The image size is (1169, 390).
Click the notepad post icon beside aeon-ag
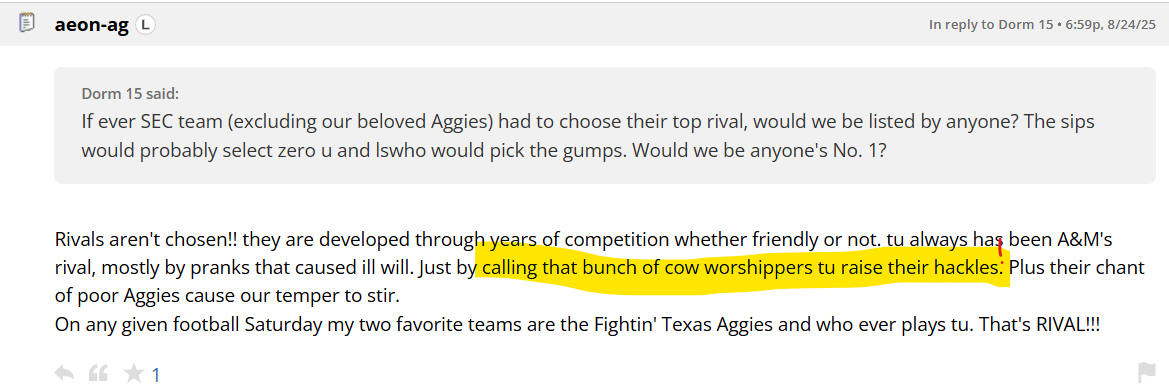[x=26, y=23]
